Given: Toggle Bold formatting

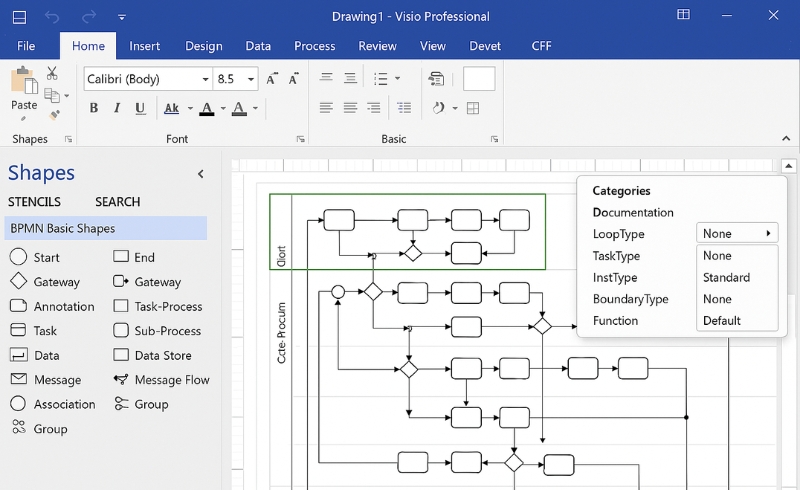Looking at the screenshot, I should (94, 108).
